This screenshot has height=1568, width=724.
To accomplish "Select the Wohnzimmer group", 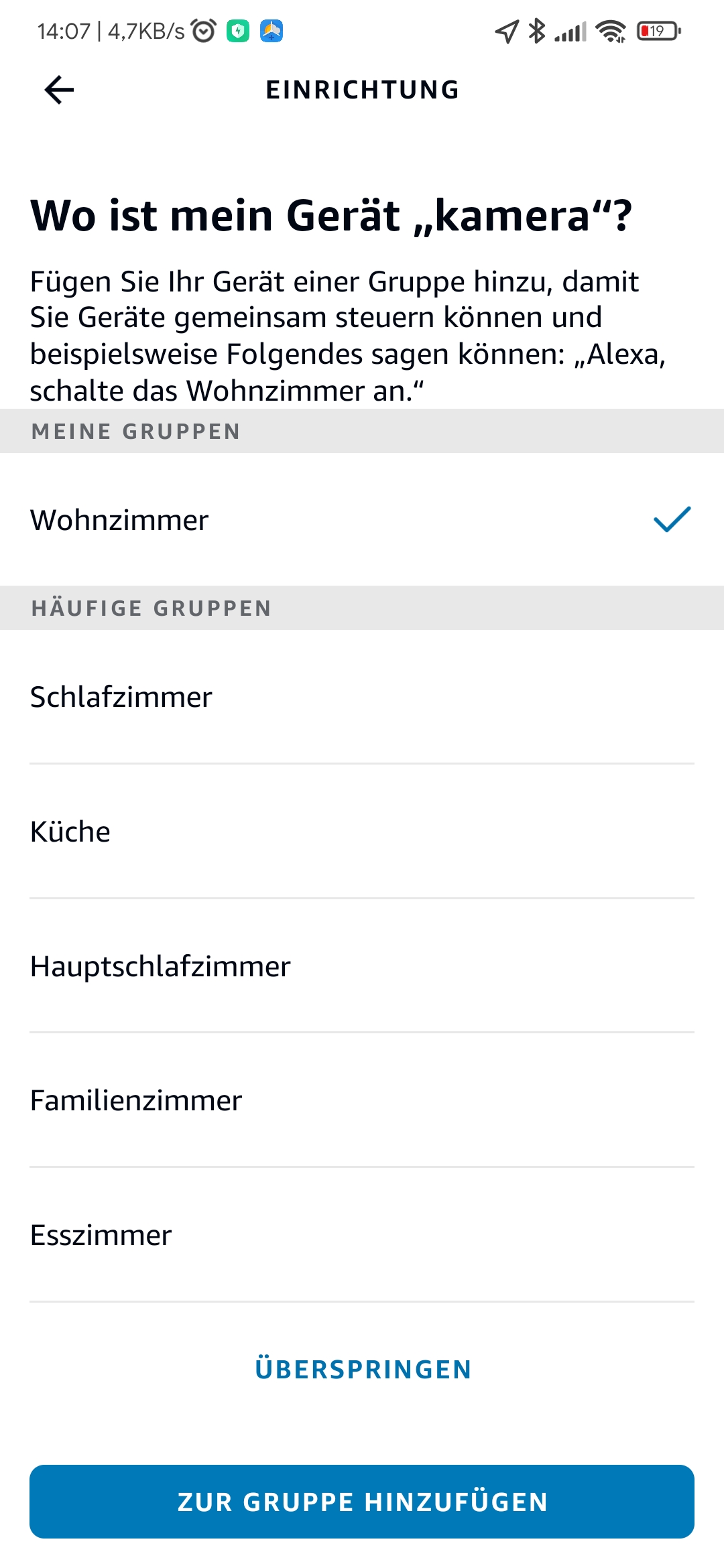I will tap(119, 520).
